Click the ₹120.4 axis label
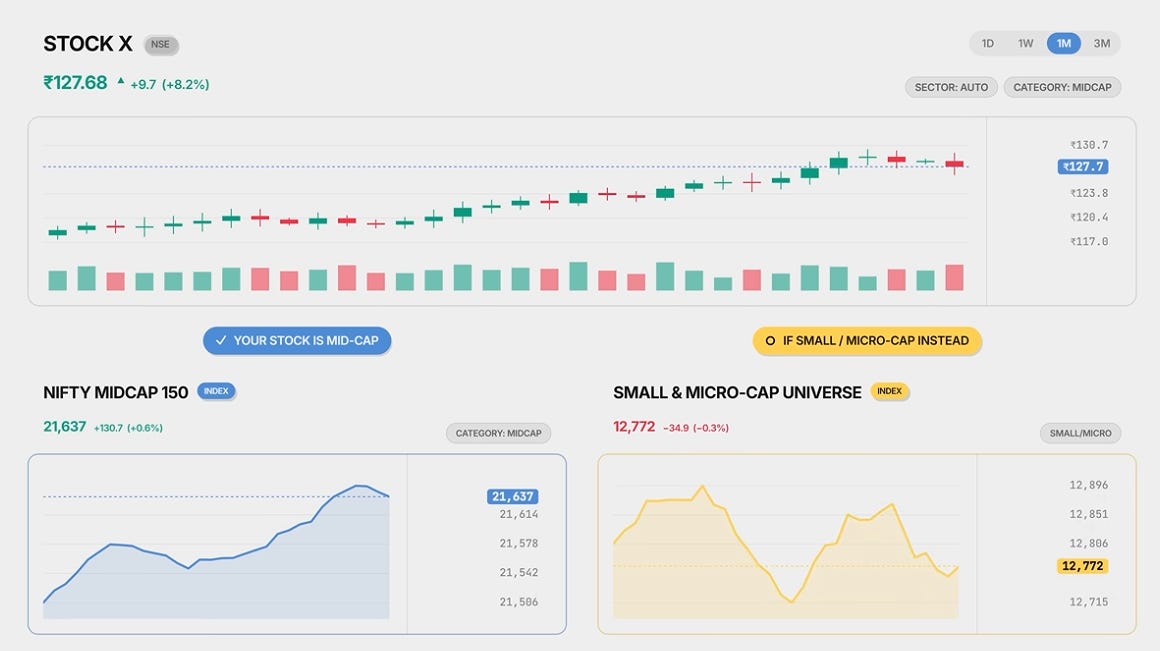Image resolution: width=1160 pixels, height=651 pixels. coord(1089,217)
